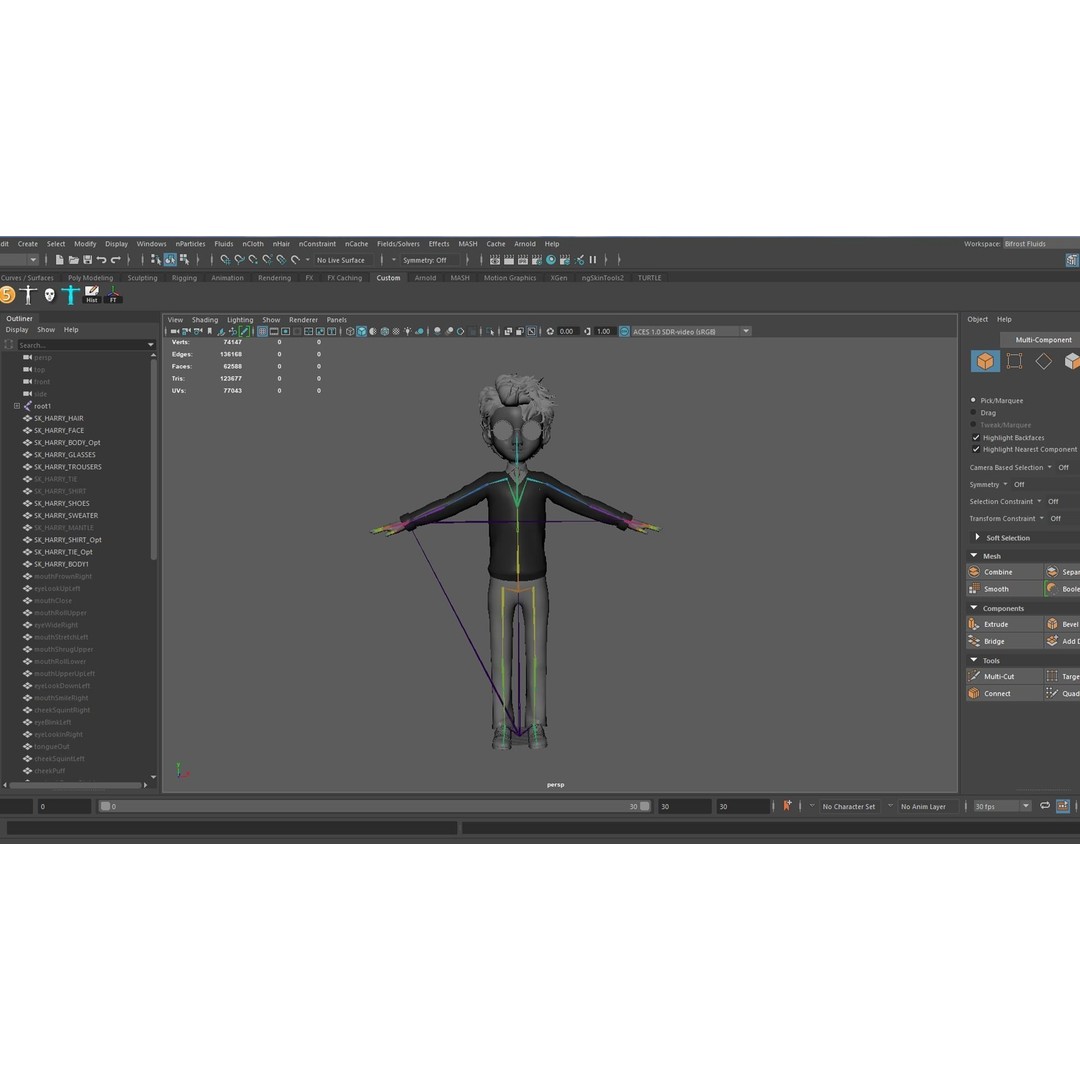Toggle the color management view transform icon
1080x1080 pixels.
tap(624, 331)
